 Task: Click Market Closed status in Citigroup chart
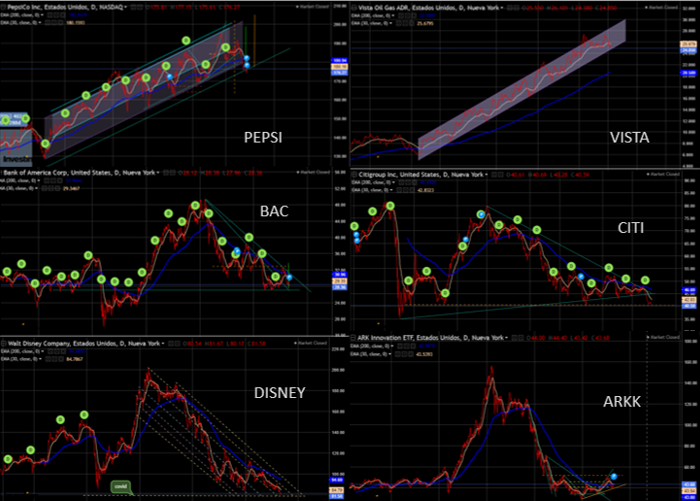point(664,174)
